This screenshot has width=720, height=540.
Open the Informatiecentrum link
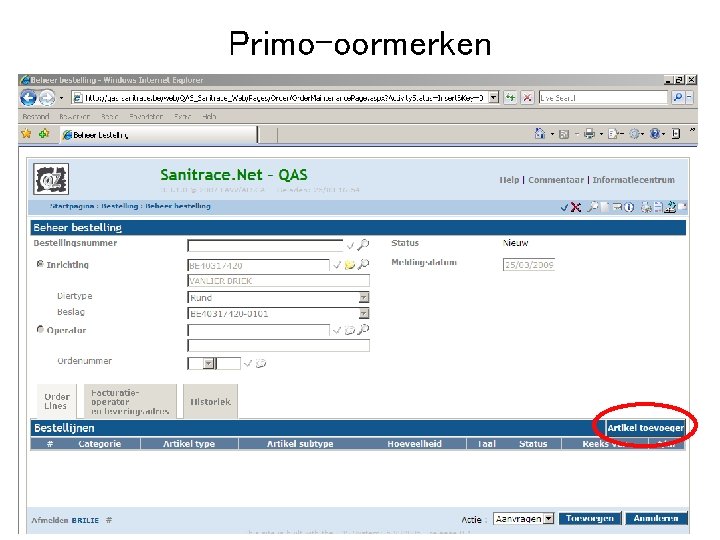pyautogui.click(x=633, y=180)
